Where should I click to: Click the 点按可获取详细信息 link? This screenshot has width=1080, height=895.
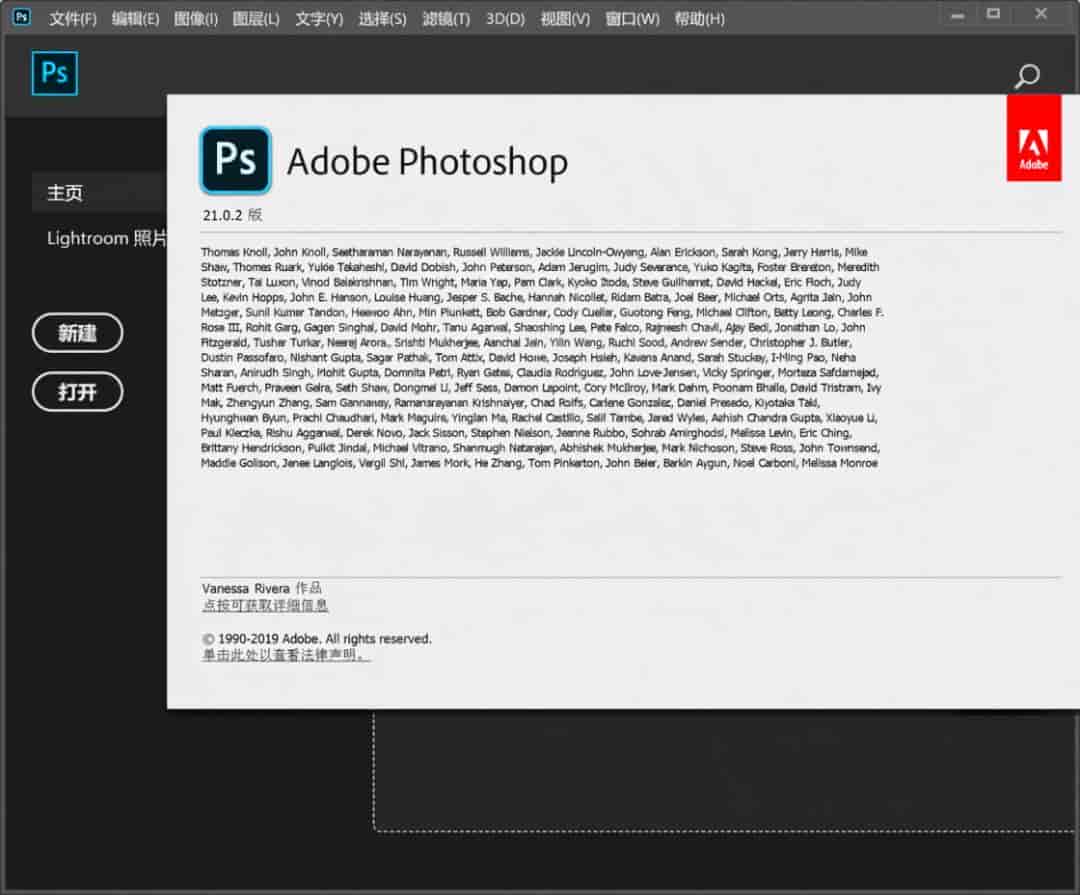tap(264, 605)
